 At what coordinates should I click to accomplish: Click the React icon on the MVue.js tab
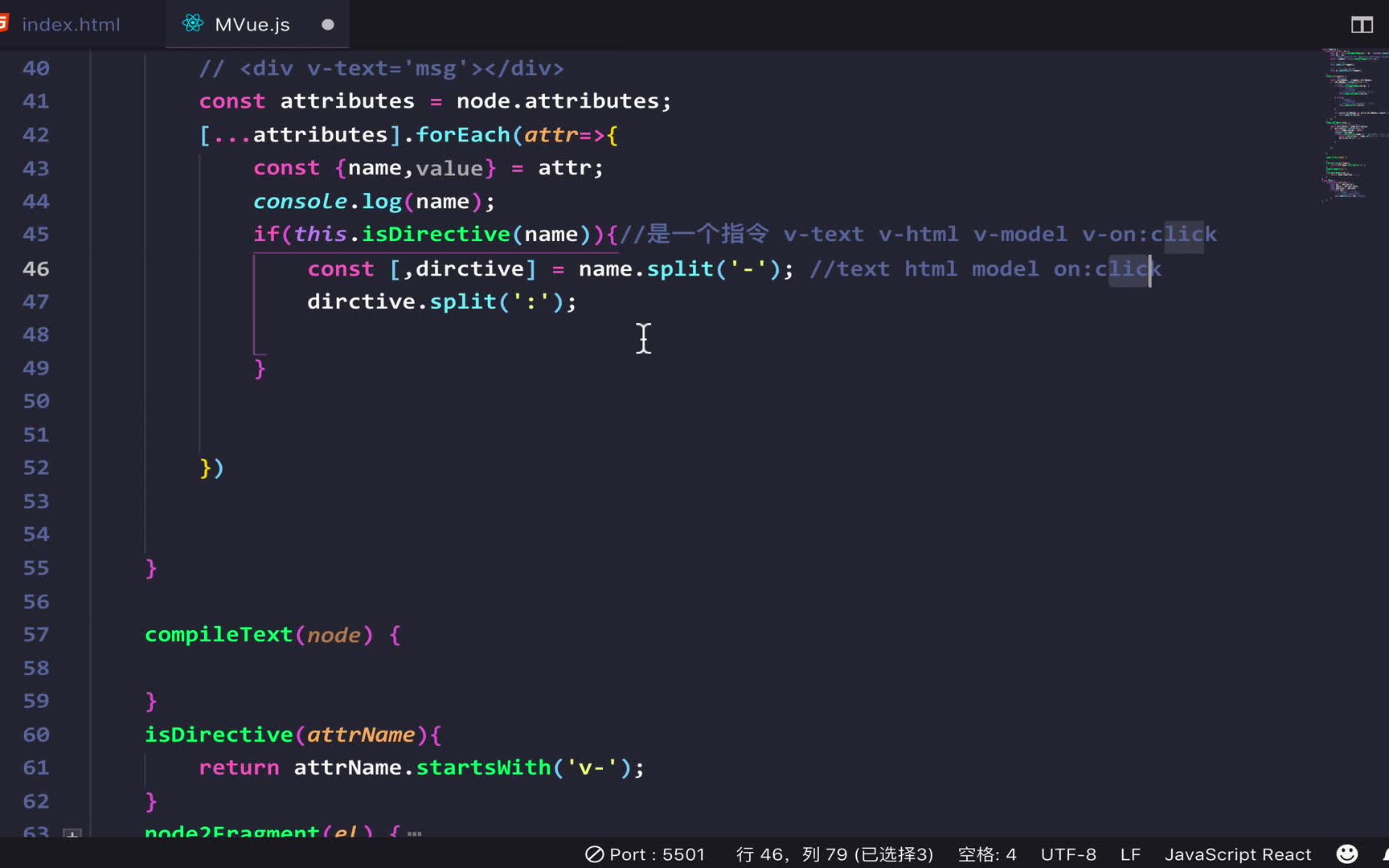(191, 24)
